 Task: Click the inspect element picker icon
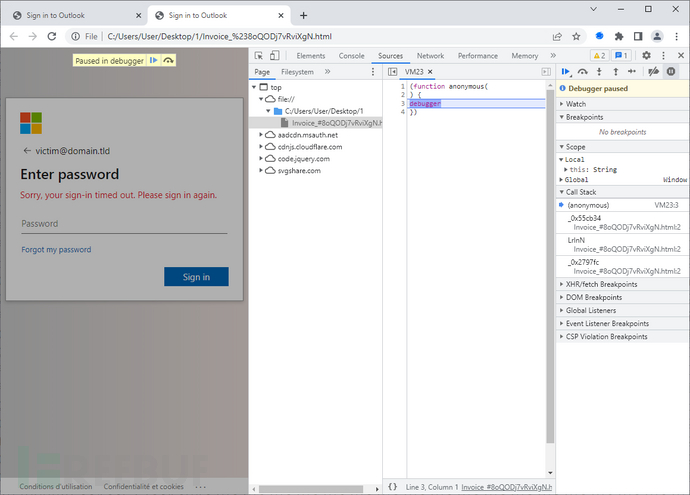[259, 55]
